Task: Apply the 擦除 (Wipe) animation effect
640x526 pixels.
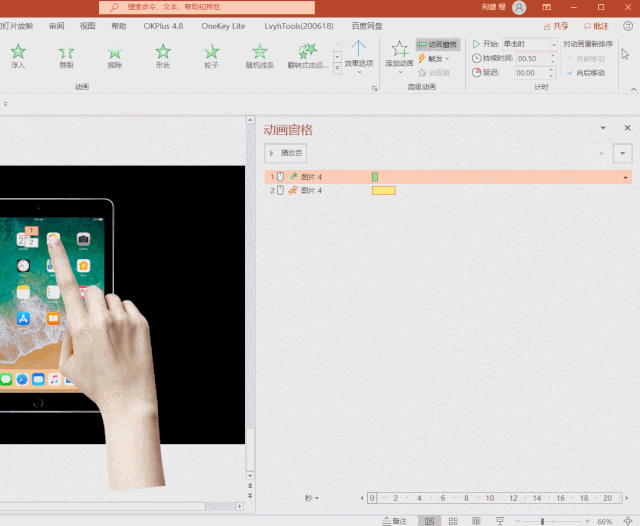Action: coord(115,56)
